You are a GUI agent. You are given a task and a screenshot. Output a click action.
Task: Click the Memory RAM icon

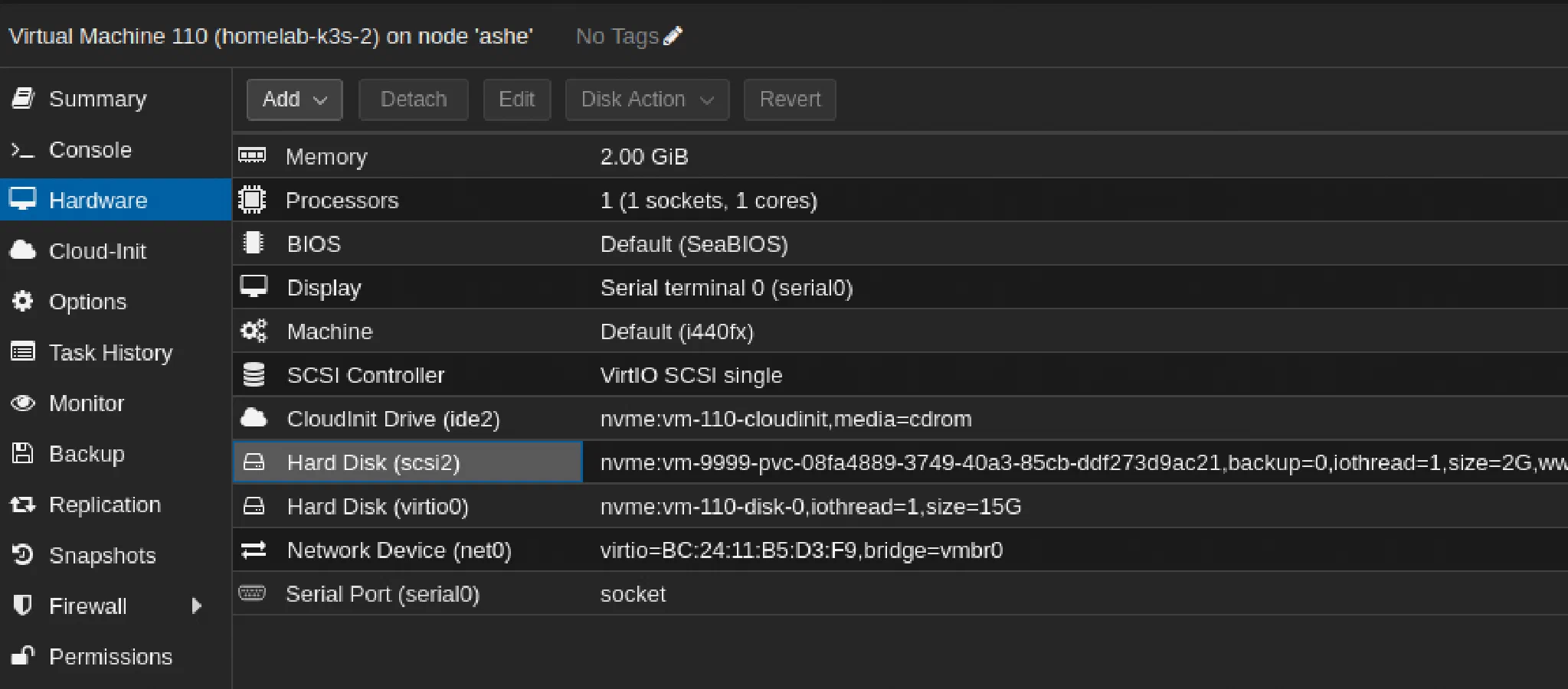tap(254, 155)
